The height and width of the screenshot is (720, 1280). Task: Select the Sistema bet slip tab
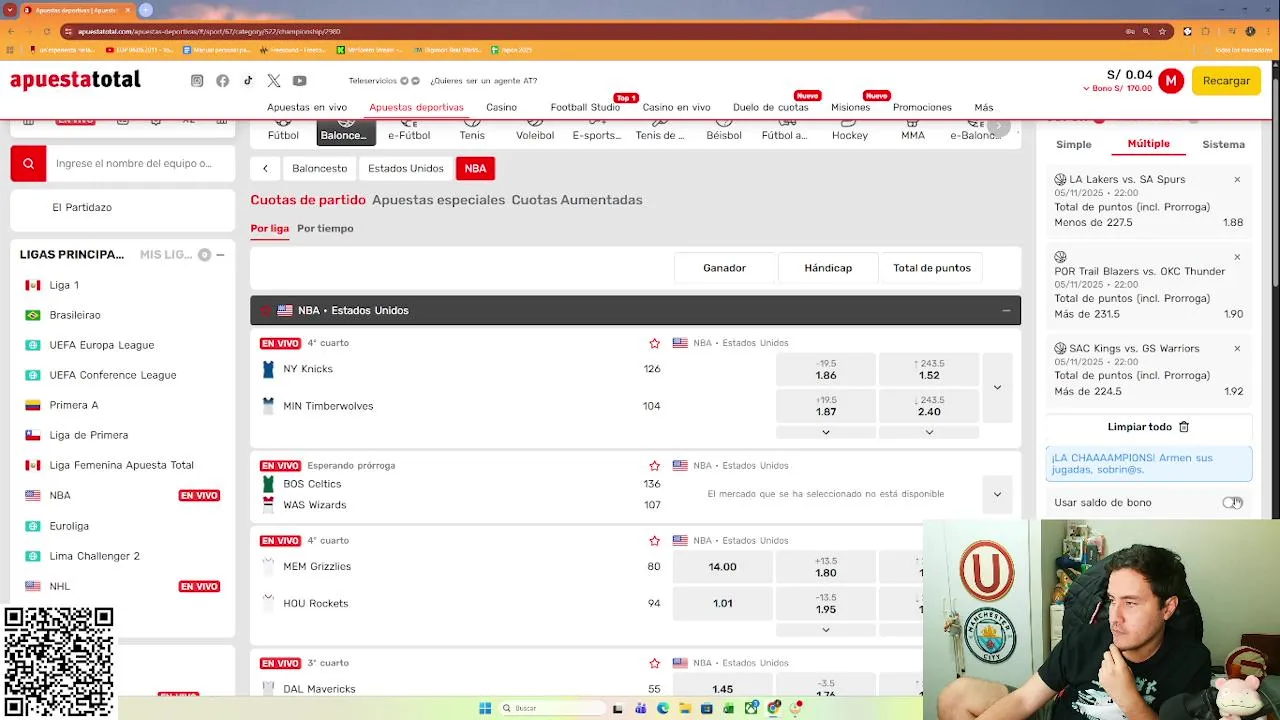coord(1223,144)
